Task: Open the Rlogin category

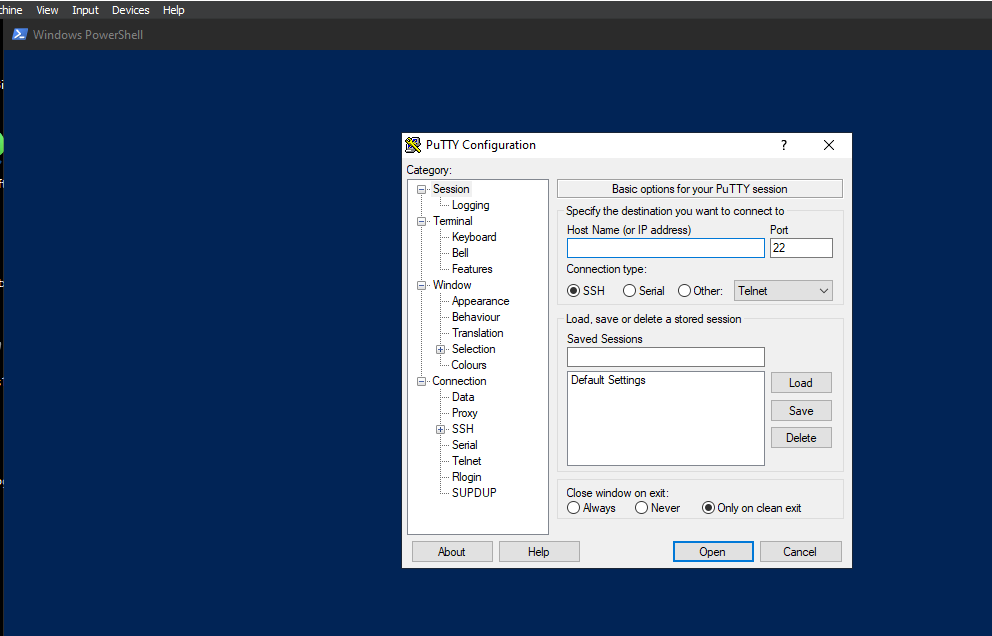Action: (x=466, y=477)
